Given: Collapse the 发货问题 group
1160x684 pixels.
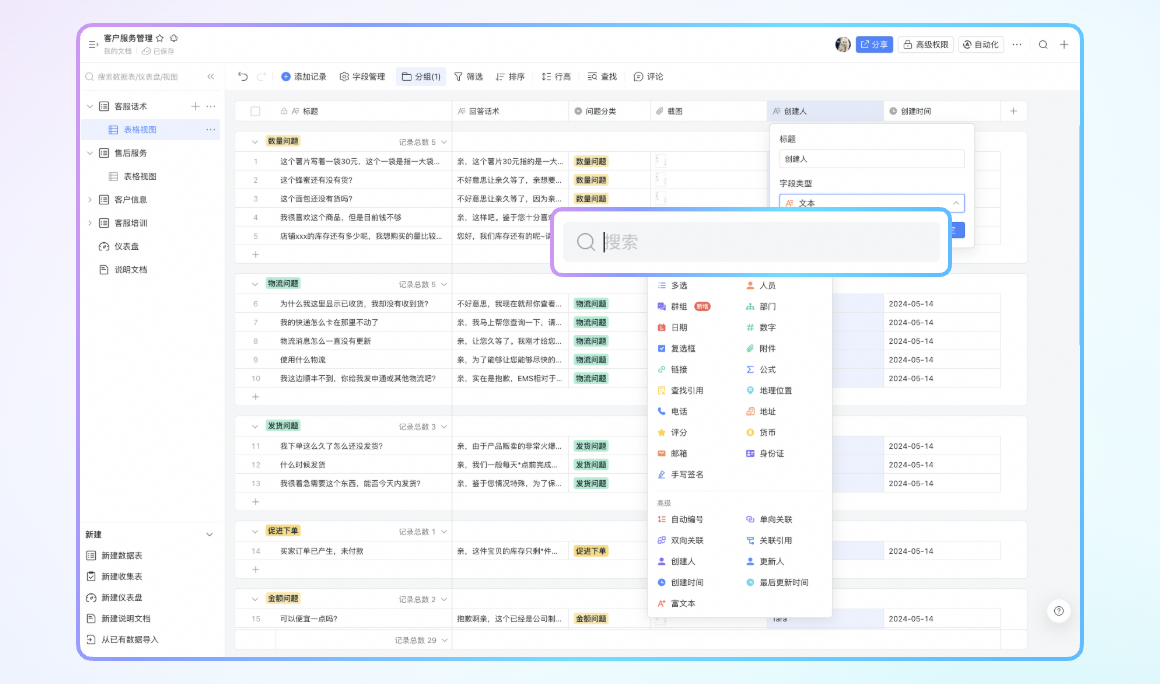Looking at the screenshot, I should click(255, 426).
